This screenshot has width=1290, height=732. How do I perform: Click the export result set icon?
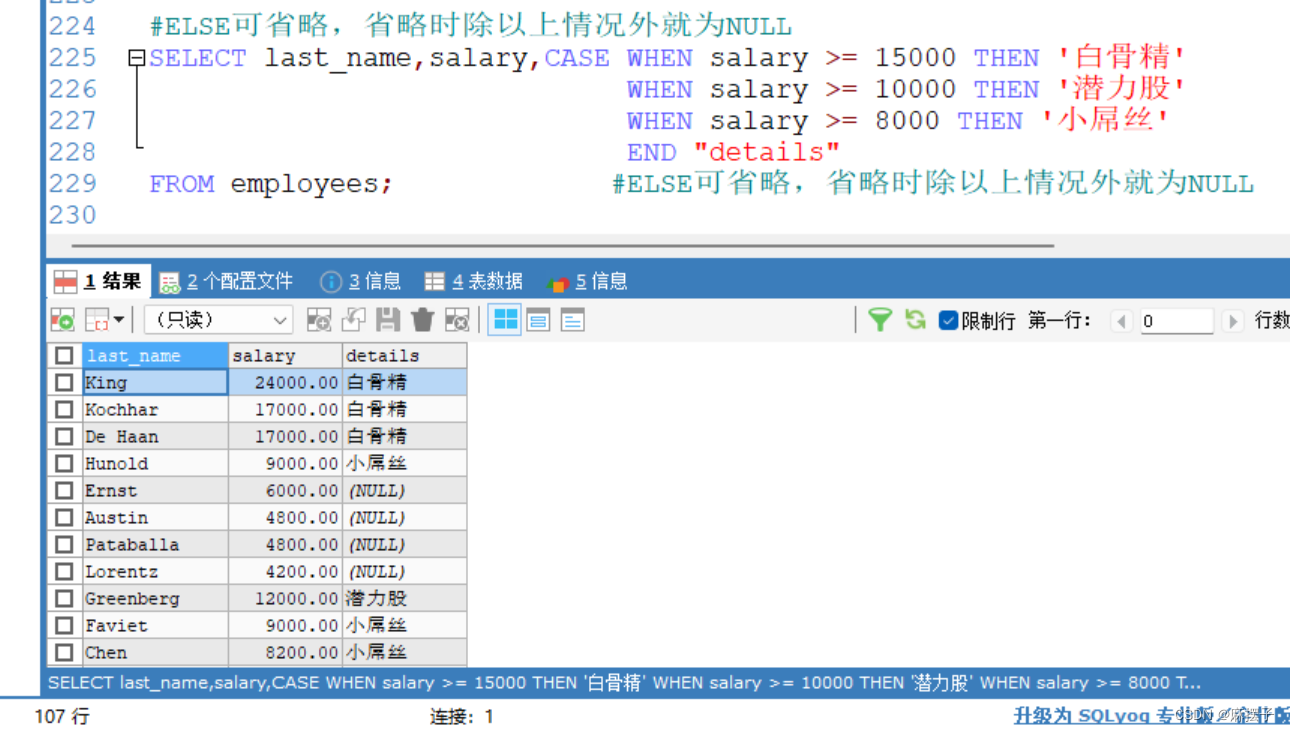(62, 320)
